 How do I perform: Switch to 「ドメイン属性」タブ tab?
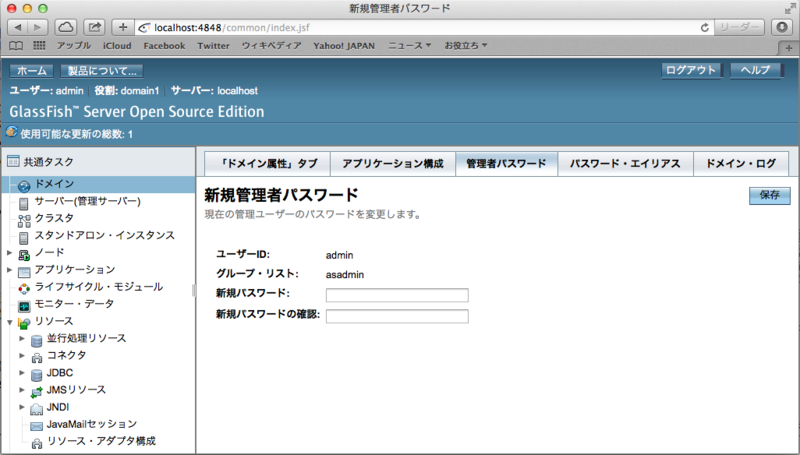[x=268, y=164]
